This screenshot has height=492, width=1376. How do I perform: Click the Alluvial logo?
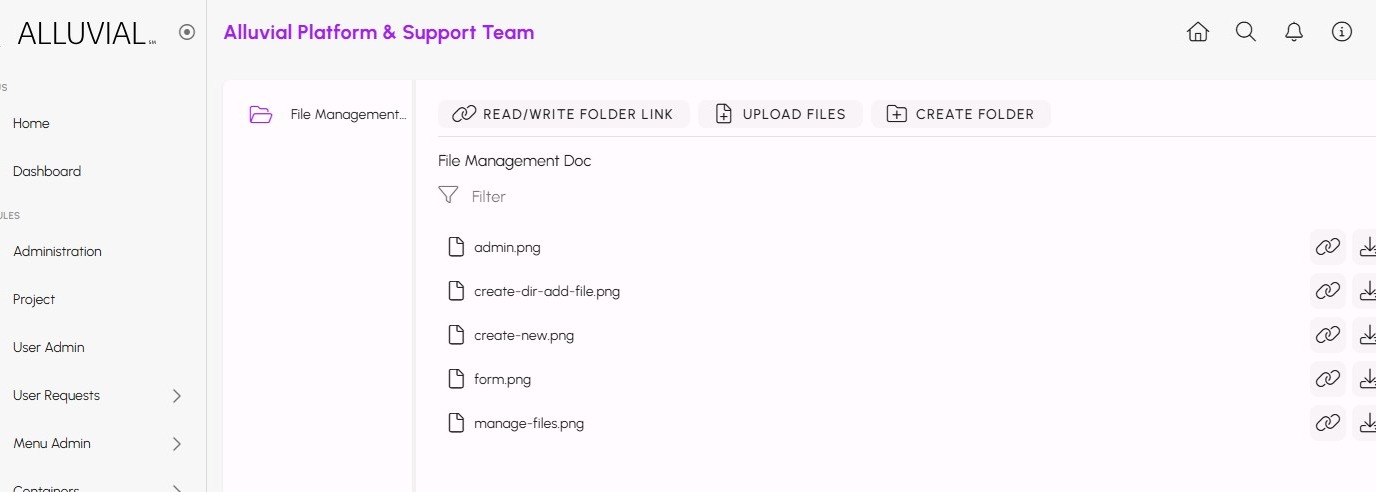pos(86,33)
